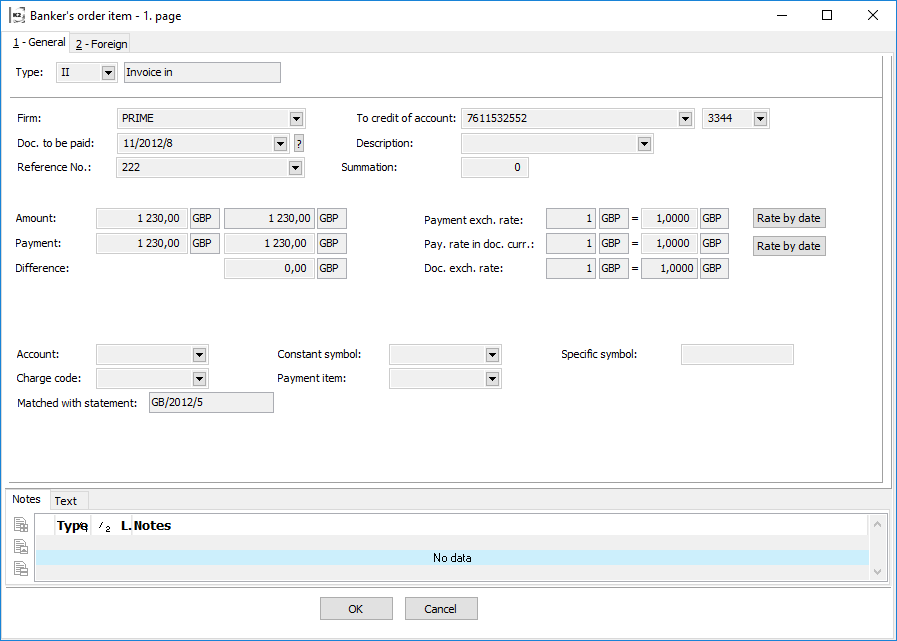
Task: Click the GBP currency box after first Payment amount
Action: click(x=205, y=243)
